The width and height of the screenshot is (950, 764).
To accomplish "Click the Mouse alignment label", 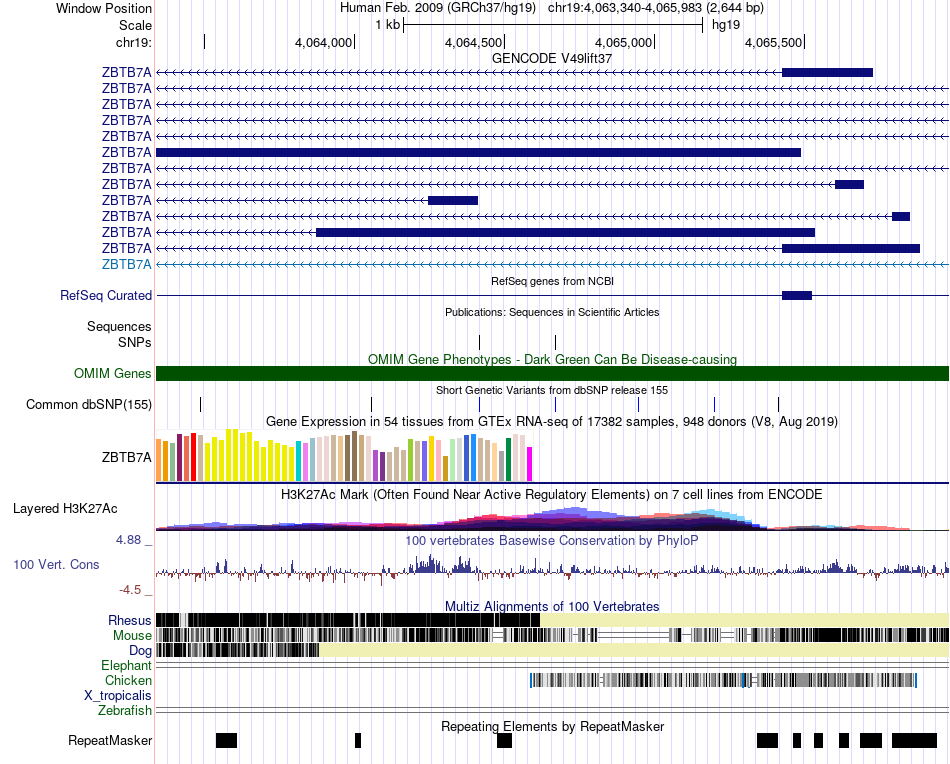I will (x=132, y=636).
